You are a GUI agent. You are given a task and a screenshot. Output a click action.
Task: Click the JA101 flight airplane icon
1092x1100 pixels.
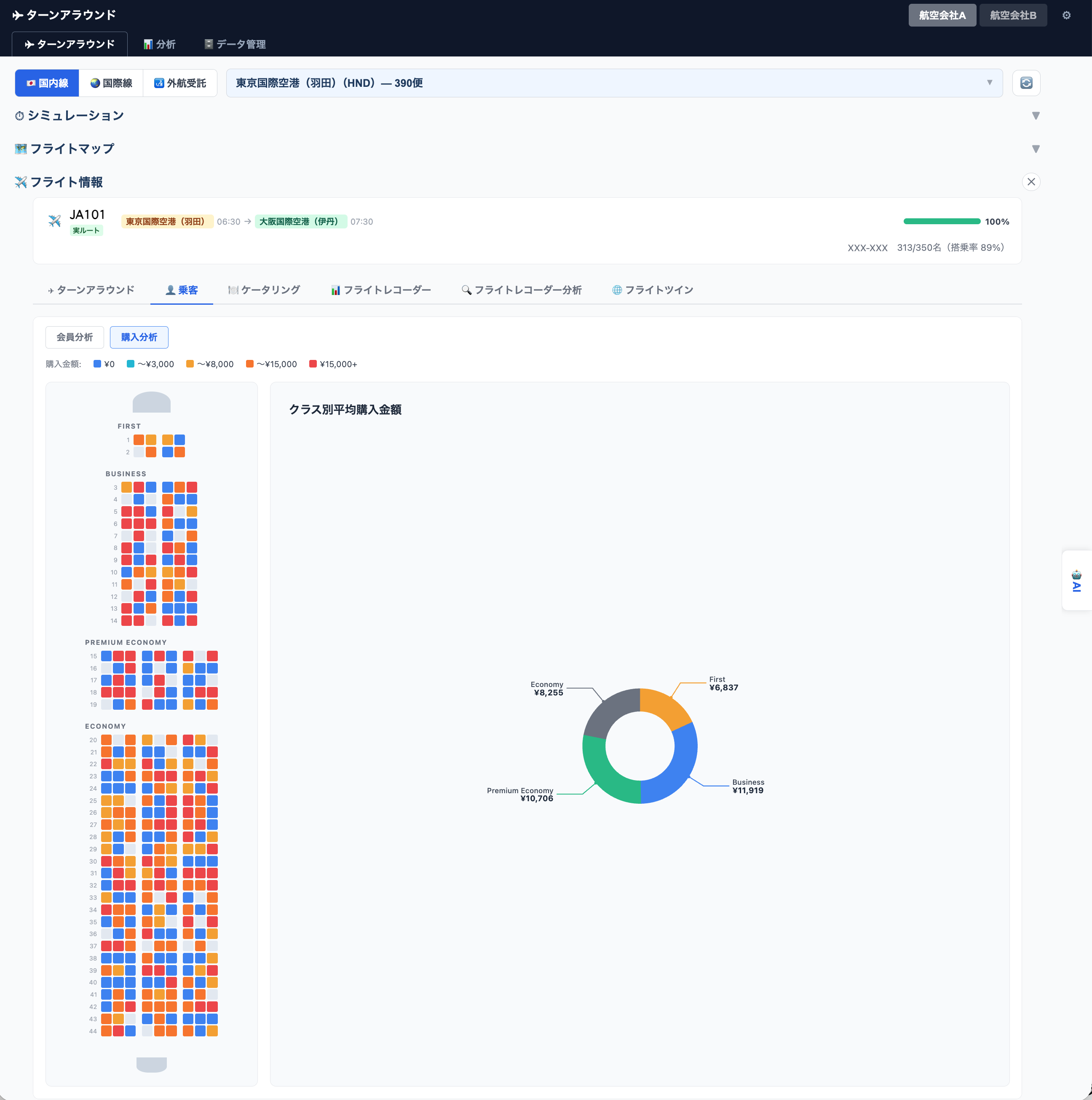click(x=55, y=221)
